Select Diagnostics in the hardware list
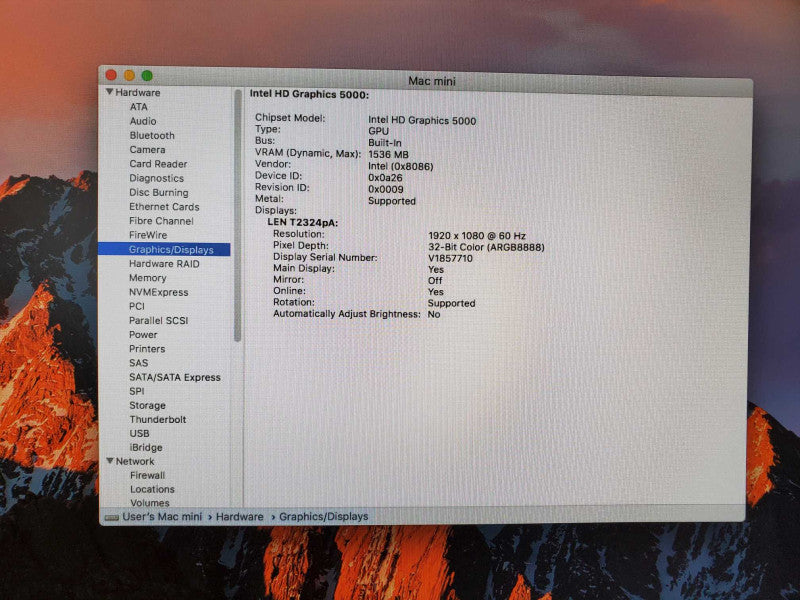Viewport: 800px width, 600px height. [157, 178]
